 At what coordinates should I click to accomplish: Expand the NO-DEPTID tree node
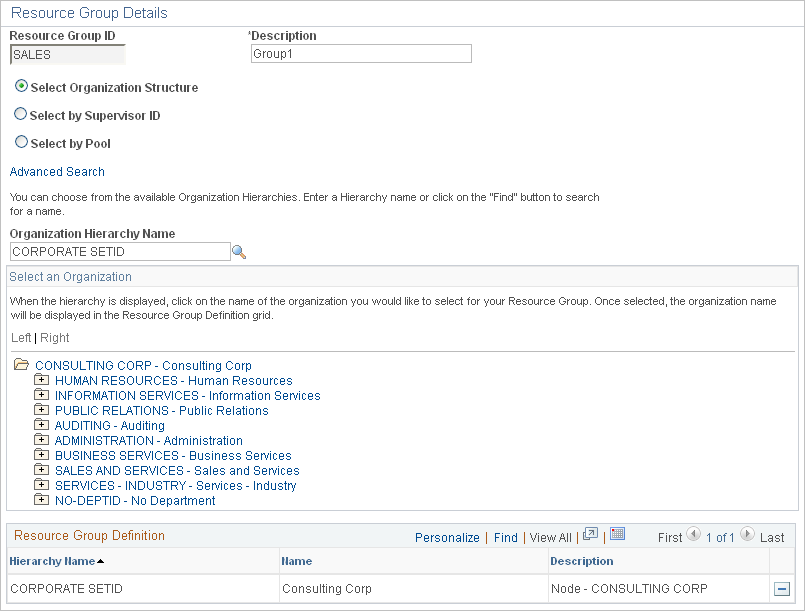(x=41, y=500)
